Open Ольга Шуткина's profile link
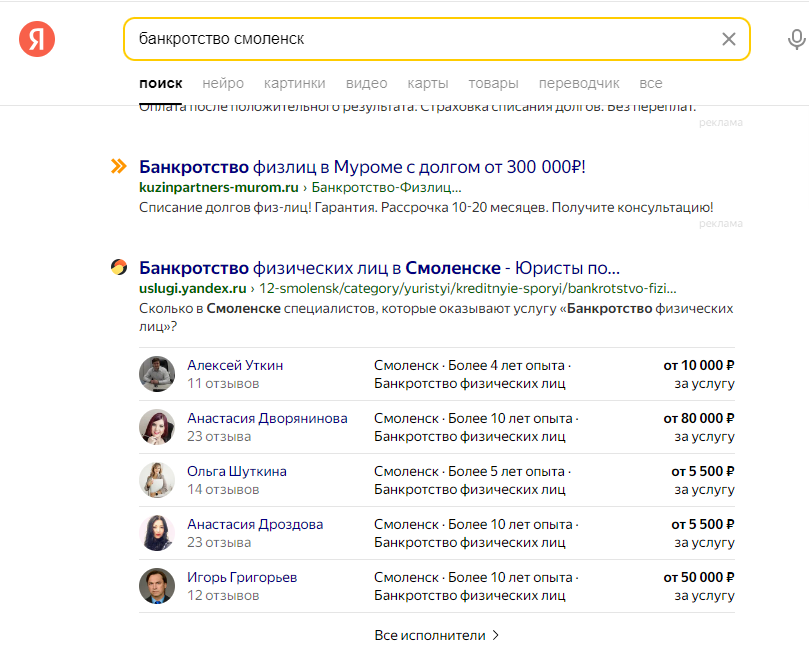 click(x=237, y=472)
